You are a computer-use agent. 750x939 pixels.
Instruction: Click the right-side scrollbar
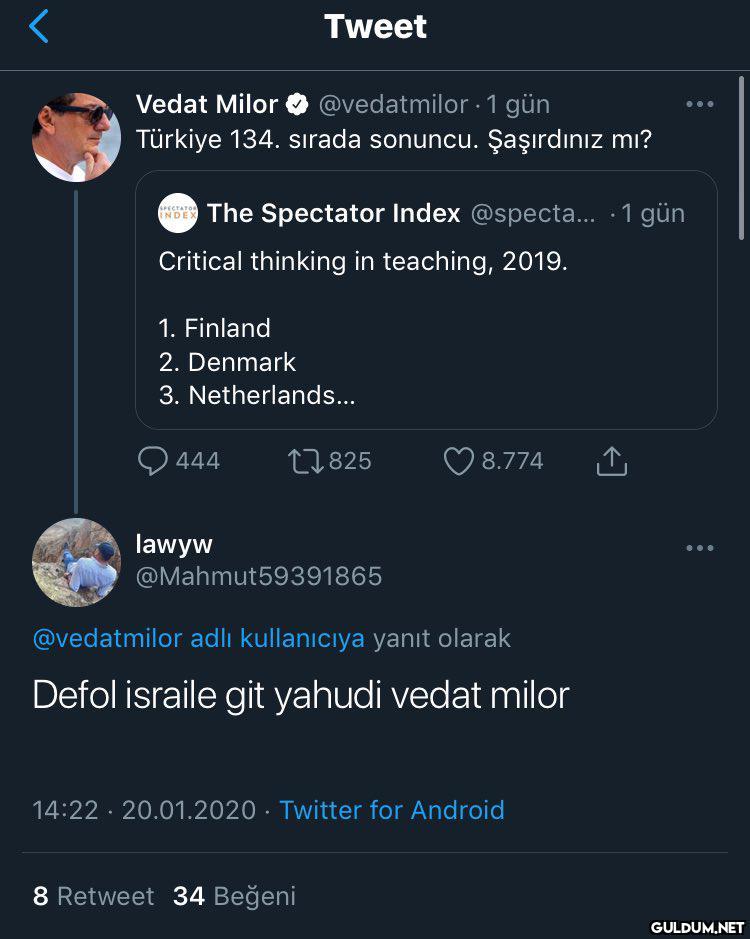pyautogui.click(x=741, y=160)
